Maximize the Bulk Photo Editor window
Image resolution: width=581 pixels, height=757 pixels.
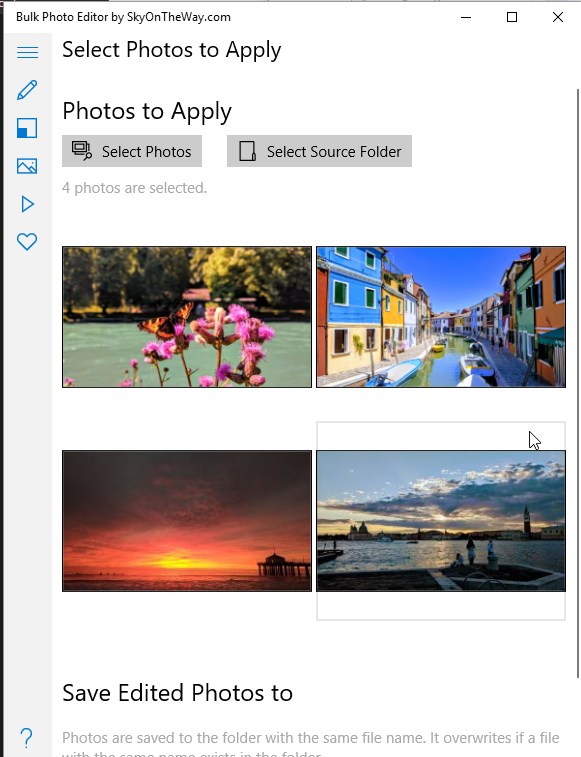coord(512,17)
